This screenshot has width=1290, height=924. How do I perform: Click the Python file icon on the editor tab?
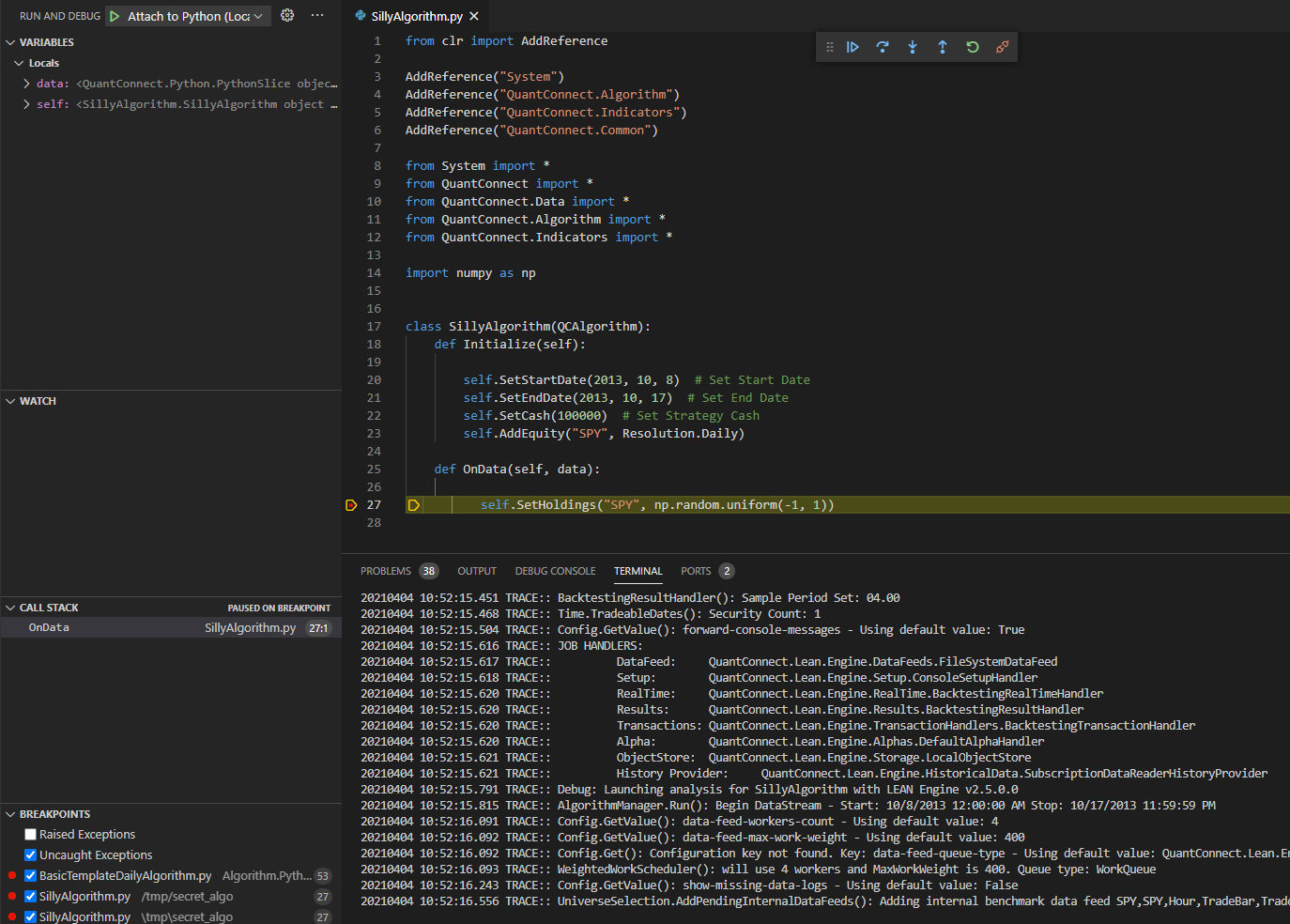[x=361, y=16]
